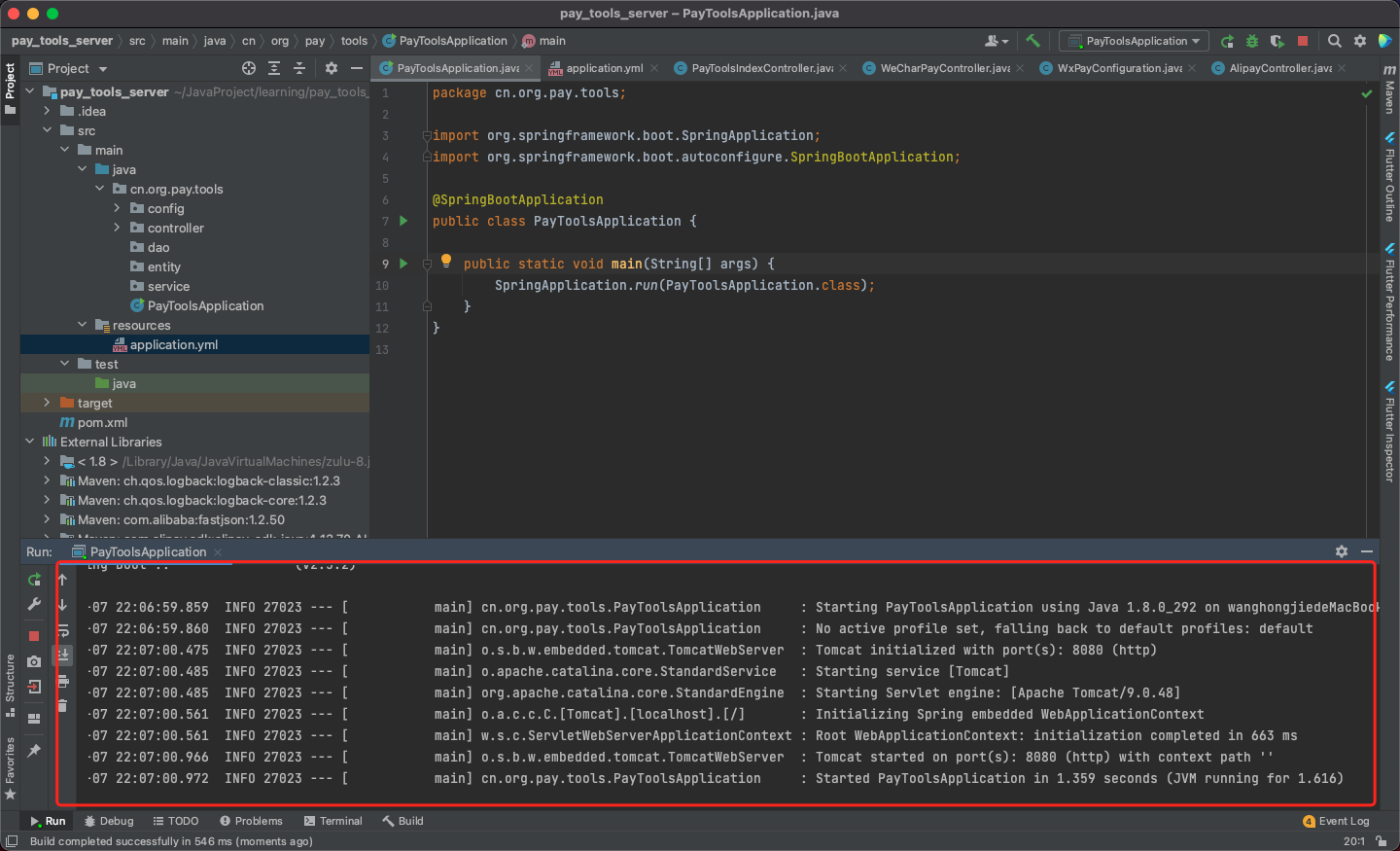
Task: Open Project panel options gear
Action: tap(332, 68)
